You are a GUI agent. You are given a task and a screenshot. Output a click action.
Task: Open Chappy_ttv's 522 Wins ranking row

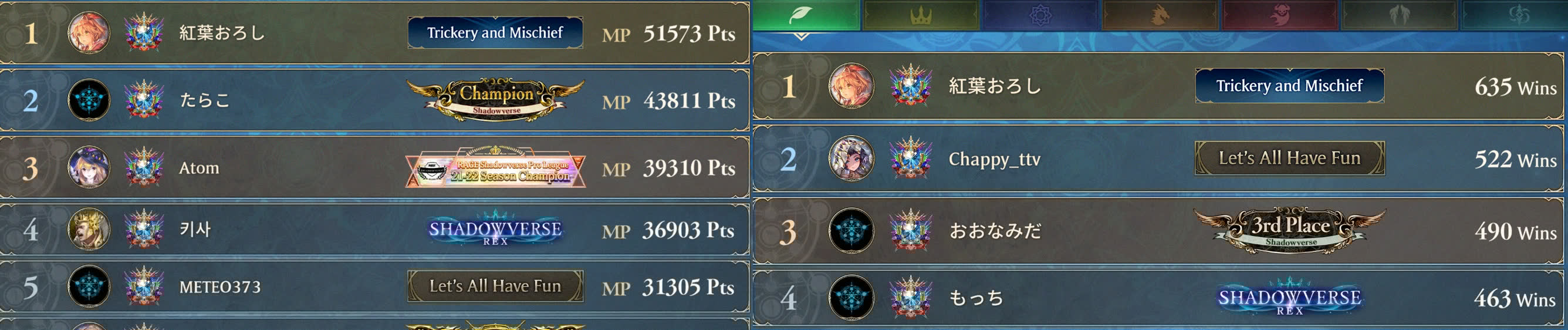click(x=1158, y=159)
